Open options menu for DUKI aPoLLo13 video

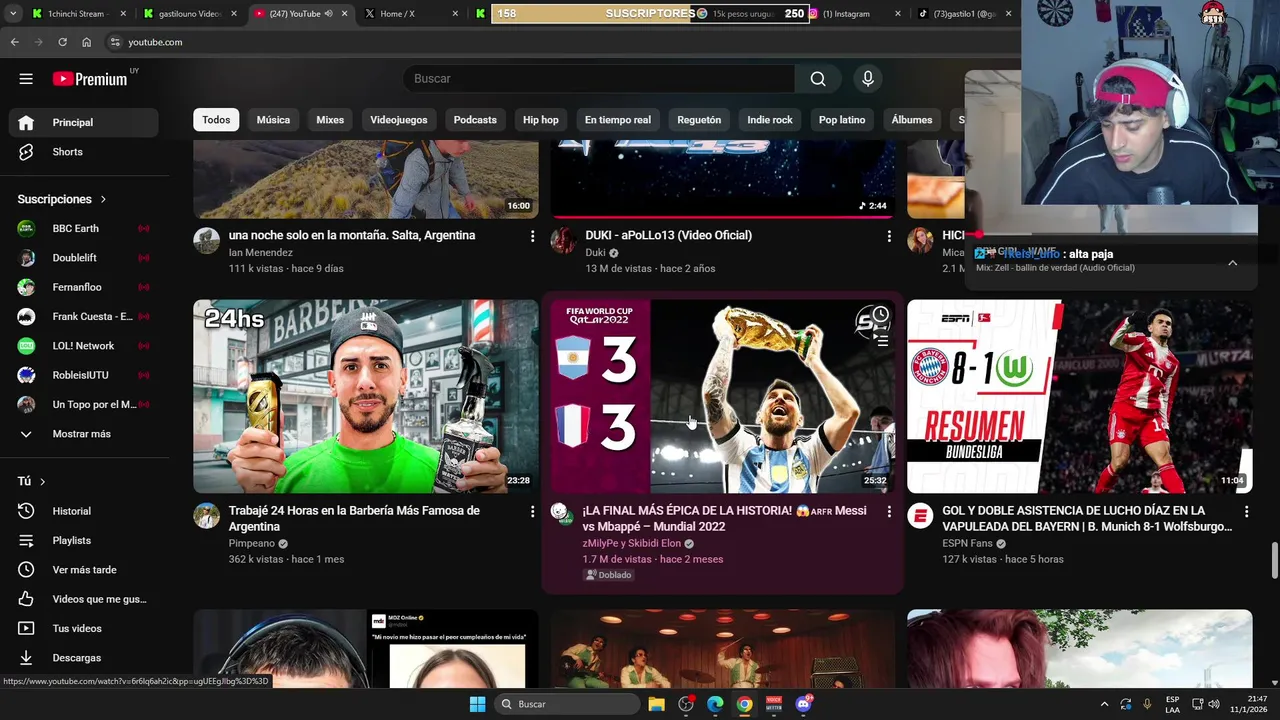[889, 236]
